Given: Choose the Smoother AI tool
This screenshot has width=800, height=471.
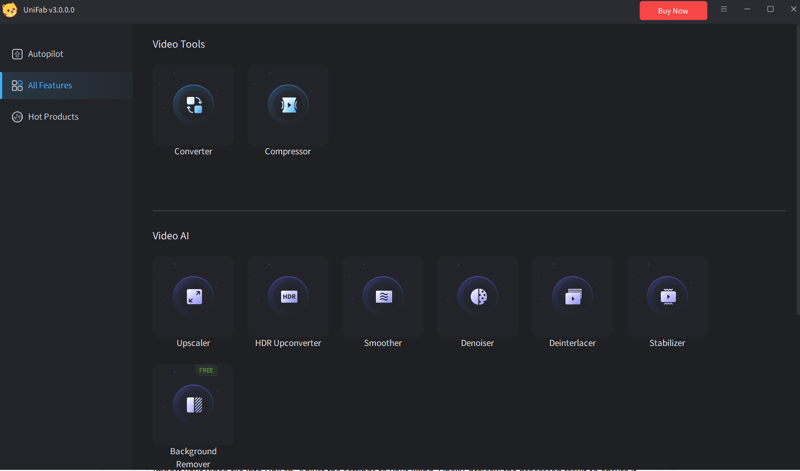Looking at the screenshot, I should tap(383, 296).
